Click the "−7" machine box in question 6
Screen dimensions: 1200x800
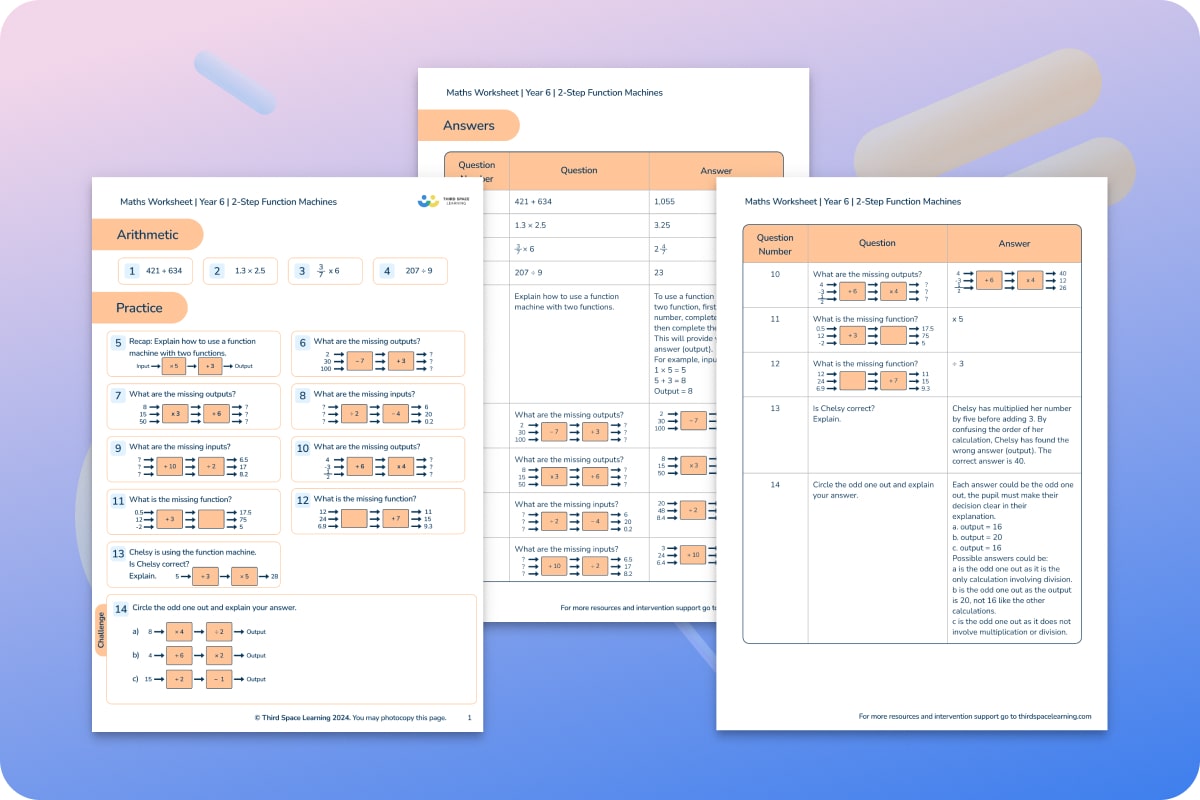pyautogui.click(x=361, y=360)
